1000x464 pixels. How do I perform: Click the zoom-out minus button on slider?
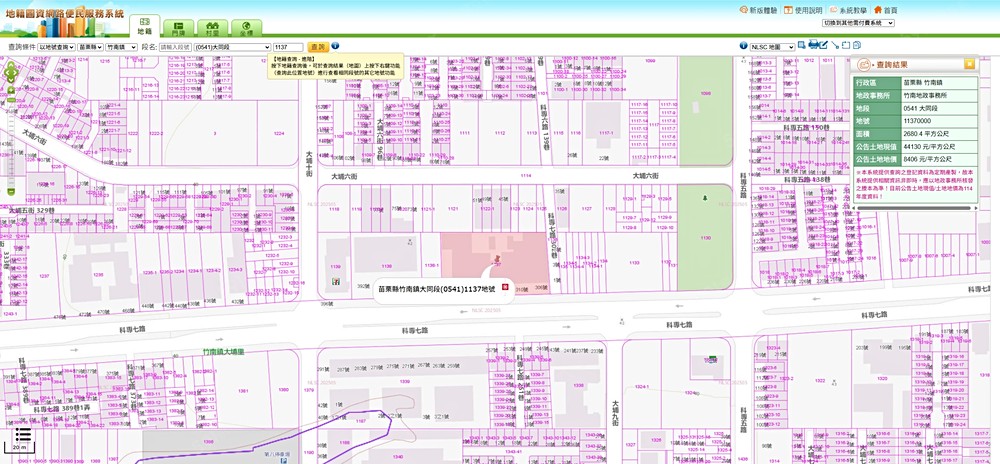(x=11, y=190)
